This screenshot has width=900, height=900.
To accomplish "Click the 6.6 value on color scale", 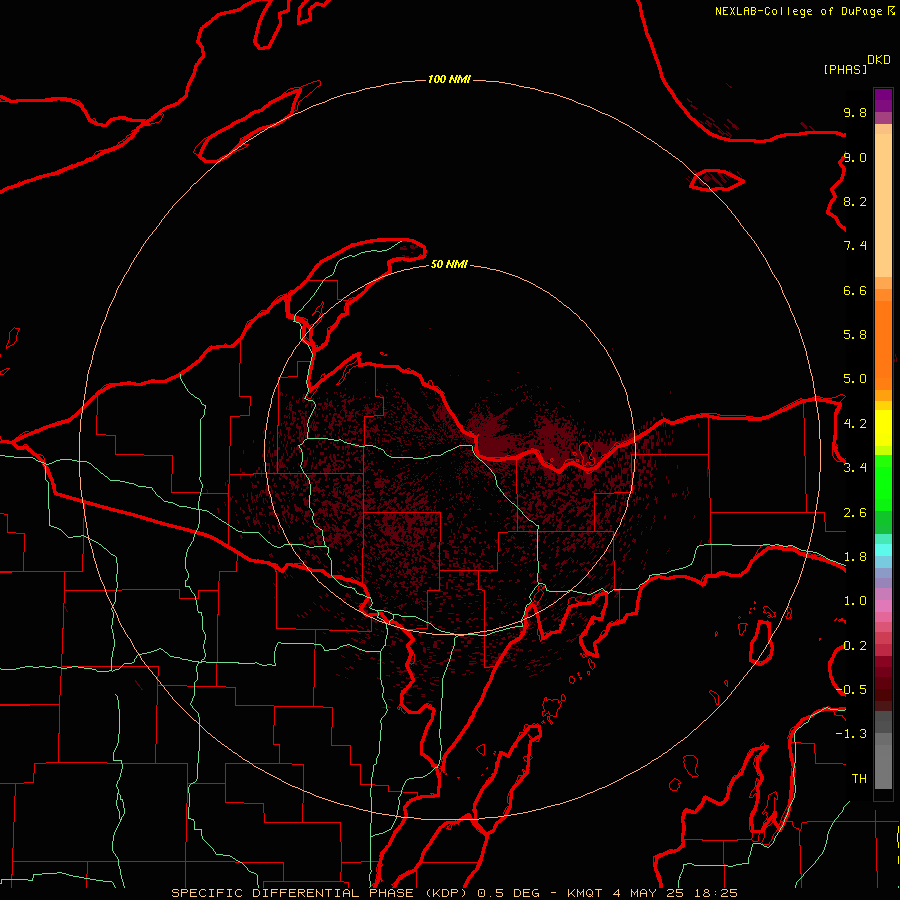I will tap(855, 290).
